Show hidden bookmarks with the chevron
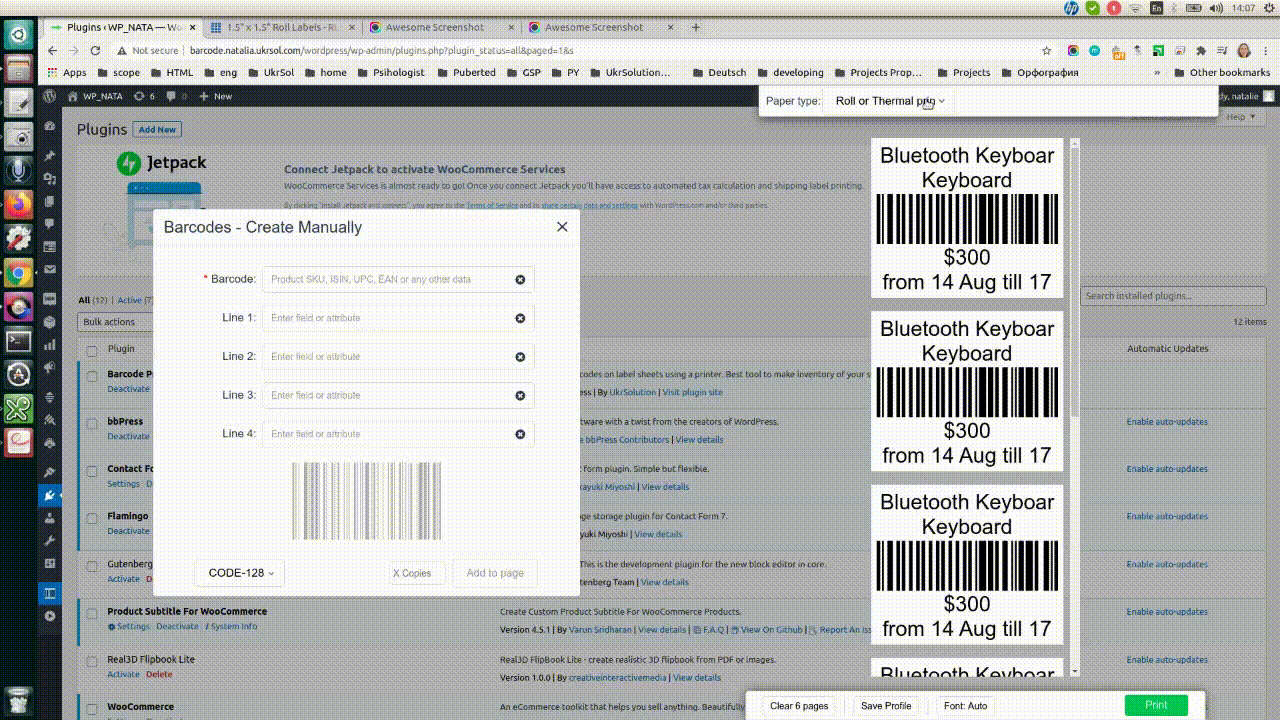This screenshot has width=1280, height=720. click(1157, 73)
